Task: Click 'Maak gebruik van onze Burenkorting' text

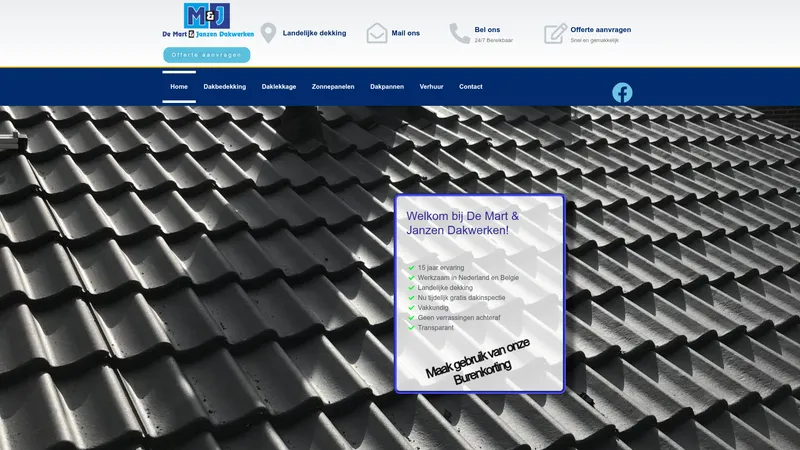Action: 479,362
